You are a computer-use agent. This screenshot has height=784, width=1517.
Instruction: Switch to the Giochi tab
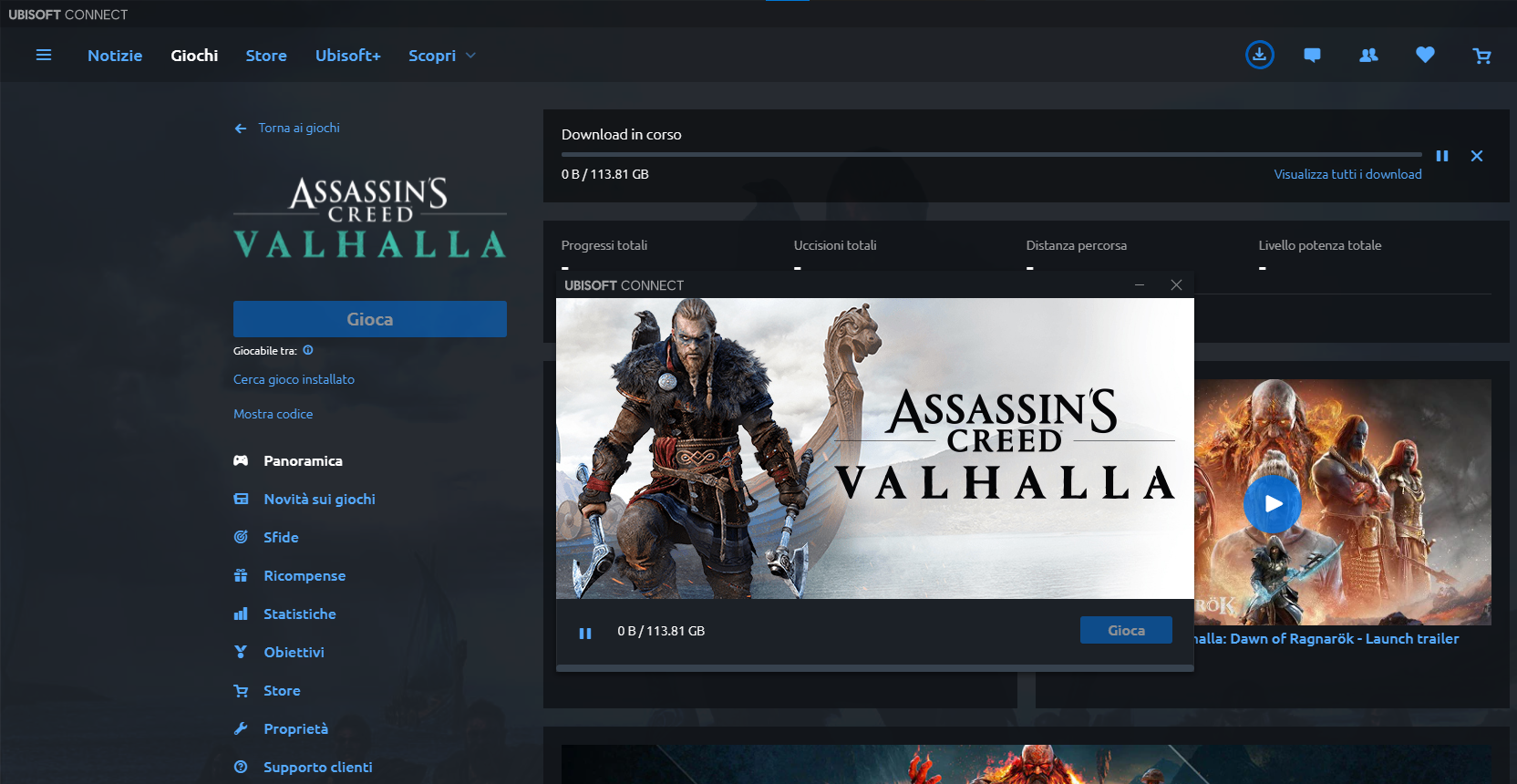click(x=194, y=56)
